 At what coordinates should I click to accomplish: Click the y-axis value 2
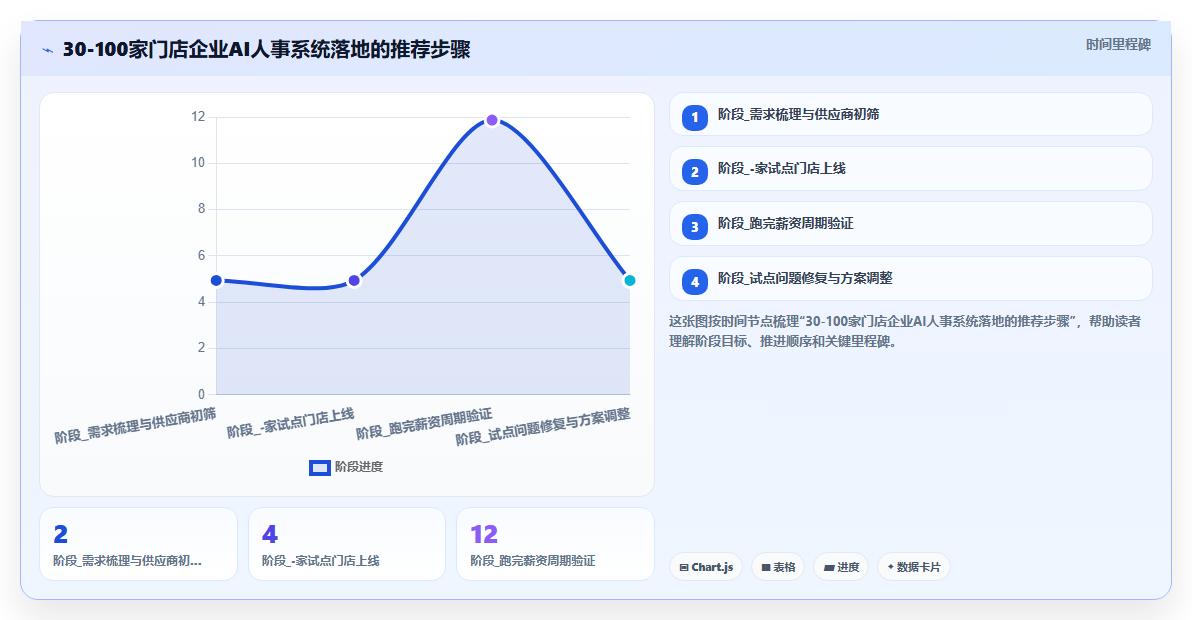coord(201,348)
